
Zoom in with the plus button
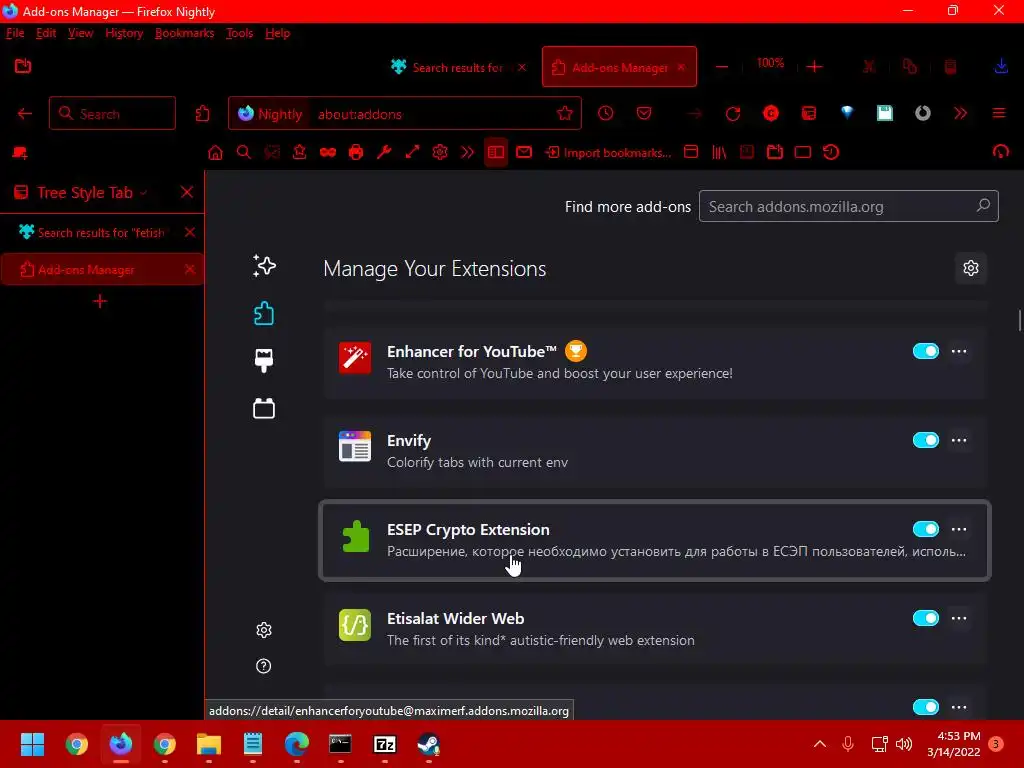click(x=814, y=67)
